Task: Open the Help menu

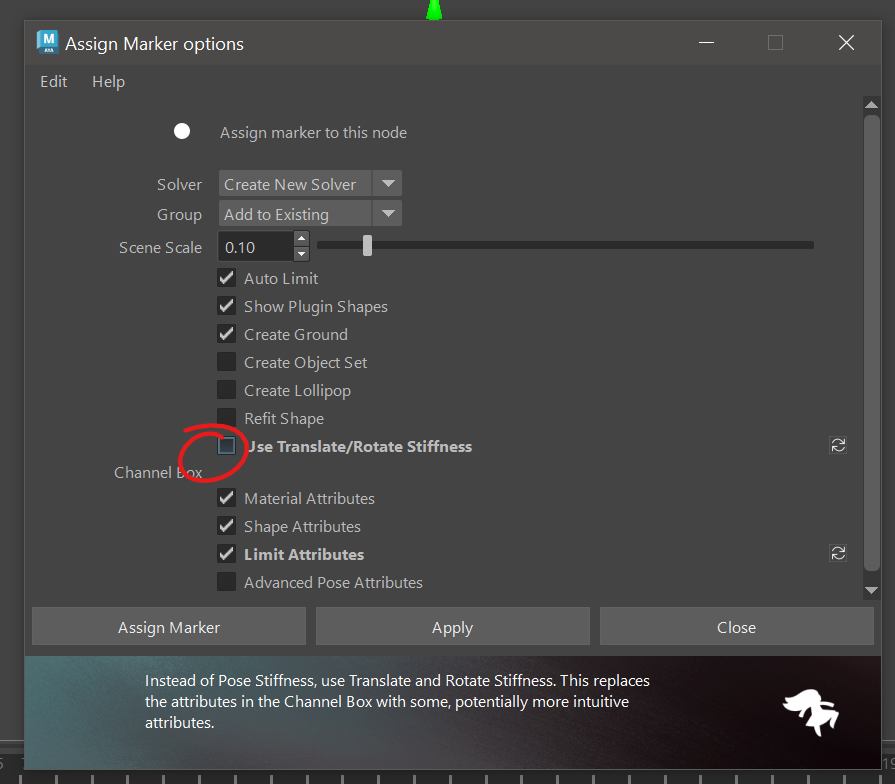Action: tap(108, 82)
